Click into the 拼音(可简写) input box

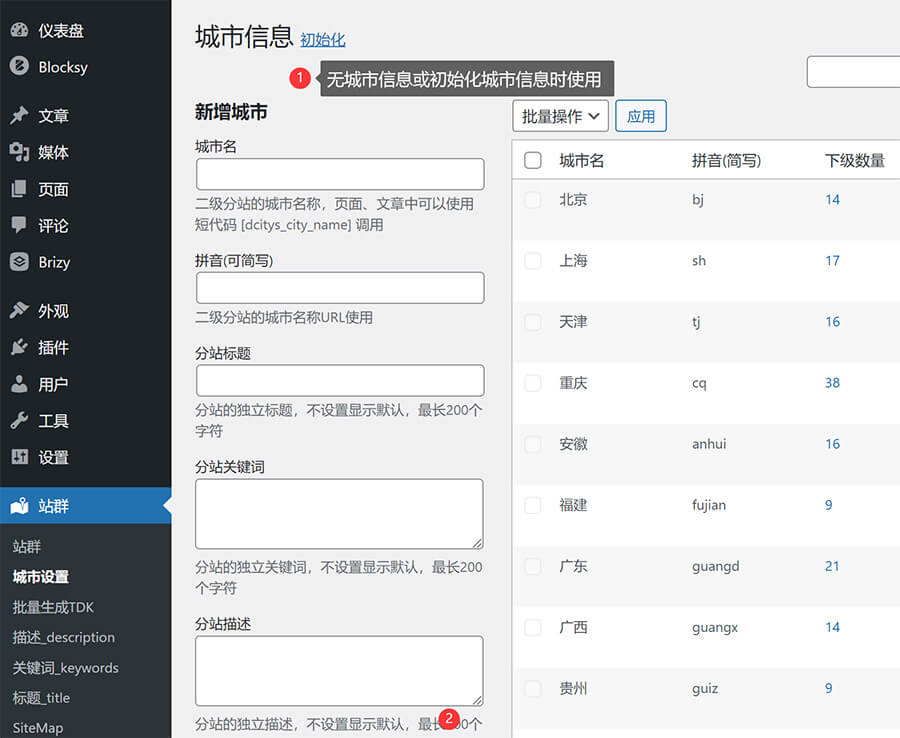coord(340,288)
